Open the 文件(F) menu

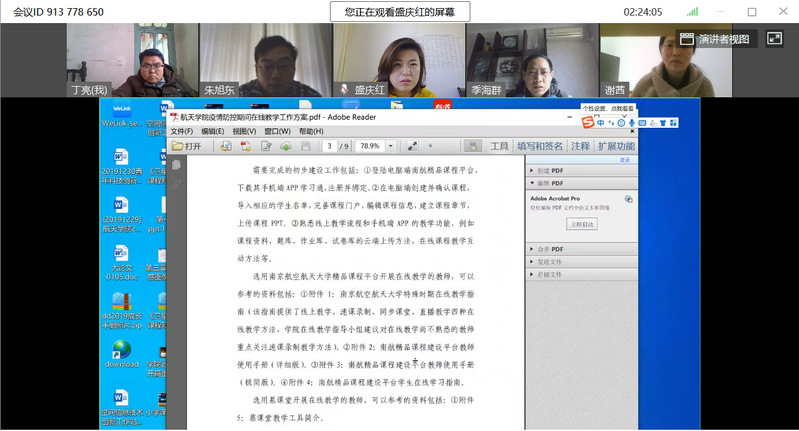click(x=181, y=131)
